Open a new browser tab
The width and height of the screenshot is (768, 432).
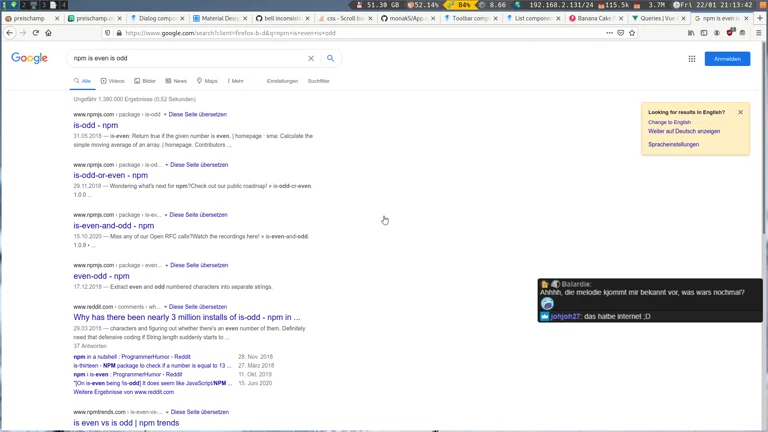point(760,18)
